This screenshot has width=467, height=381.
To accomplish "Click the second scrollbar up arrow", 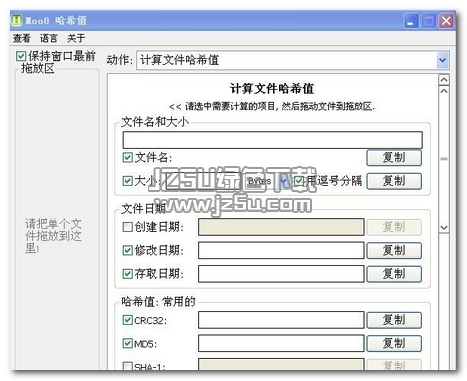I will 444,90.
